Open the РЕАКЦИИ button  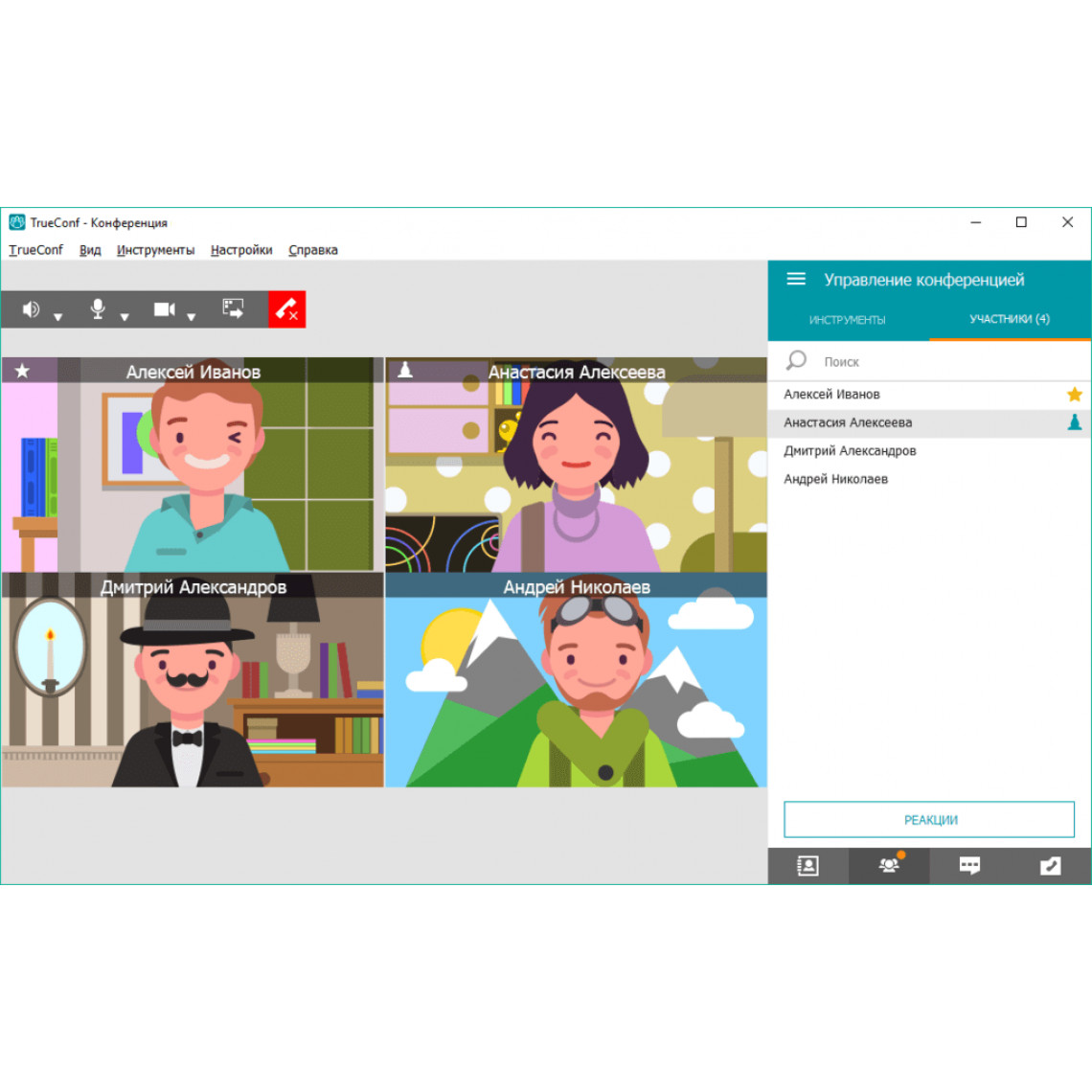click(x=929, y=820)
